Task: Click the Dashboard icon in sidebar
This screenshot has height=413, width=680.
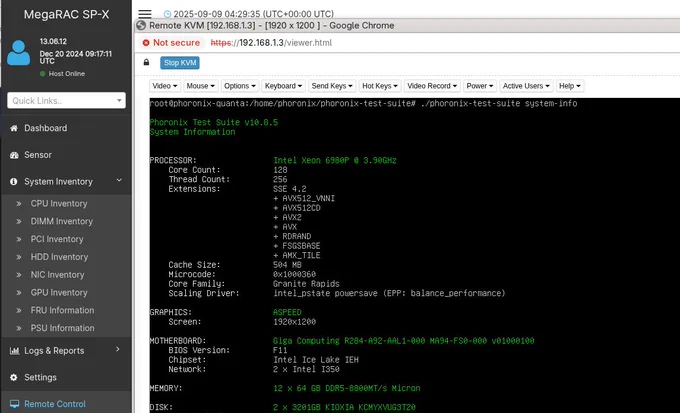Action: coord(14,128)
